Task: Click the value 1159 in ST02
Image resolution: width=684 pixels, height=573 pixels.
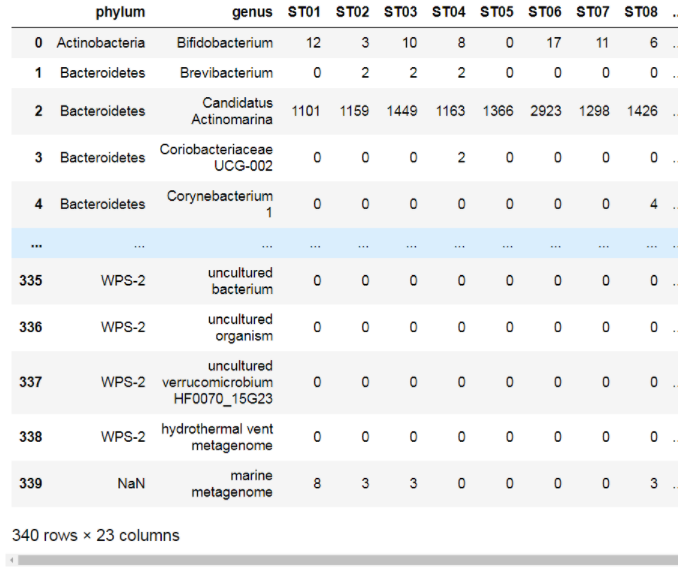Action: [354, 111]
